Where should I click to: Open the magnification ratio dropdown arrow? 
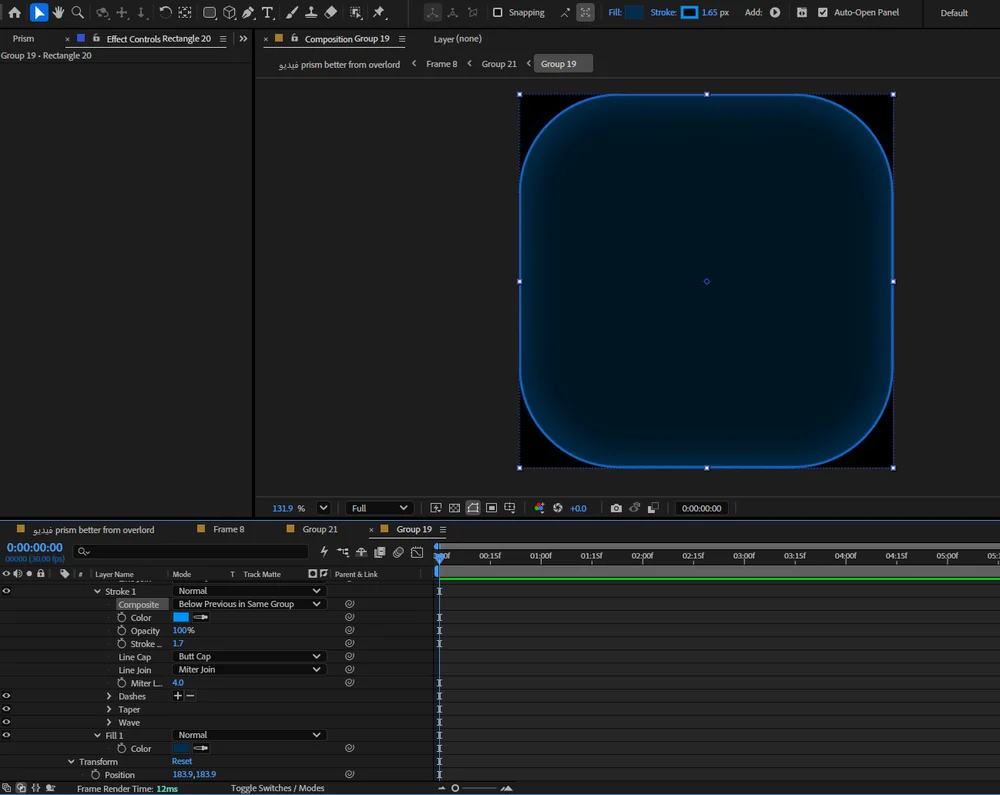[x=323, y=508]
